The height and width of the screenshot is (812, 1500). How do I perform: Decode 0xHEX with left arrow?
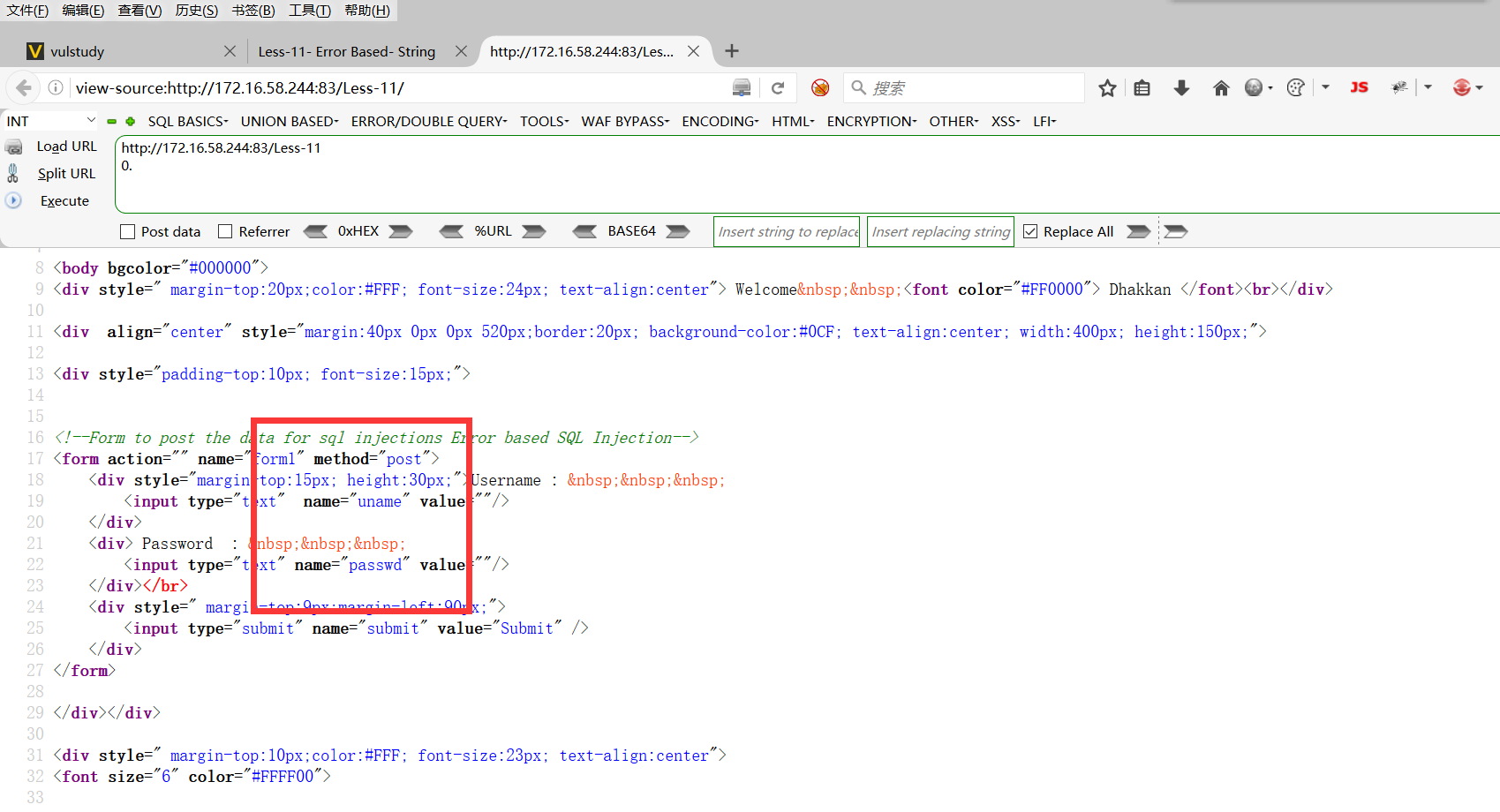click(x=315, y=231)
